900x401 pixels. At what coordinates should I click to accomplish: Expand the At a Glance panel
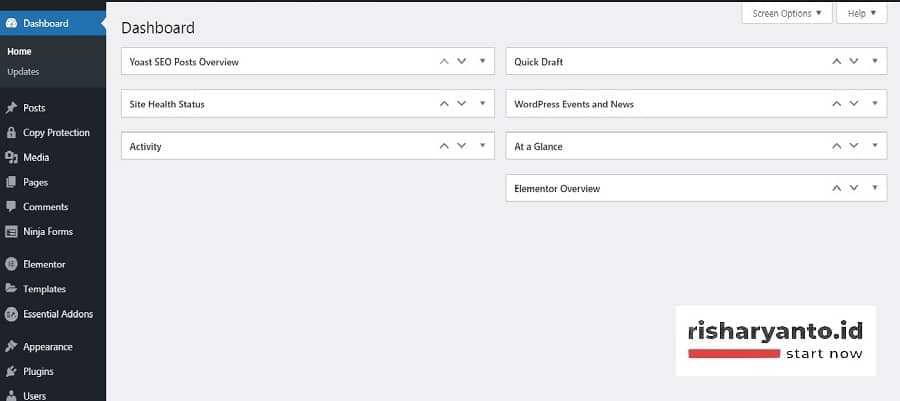click(875, 146)
